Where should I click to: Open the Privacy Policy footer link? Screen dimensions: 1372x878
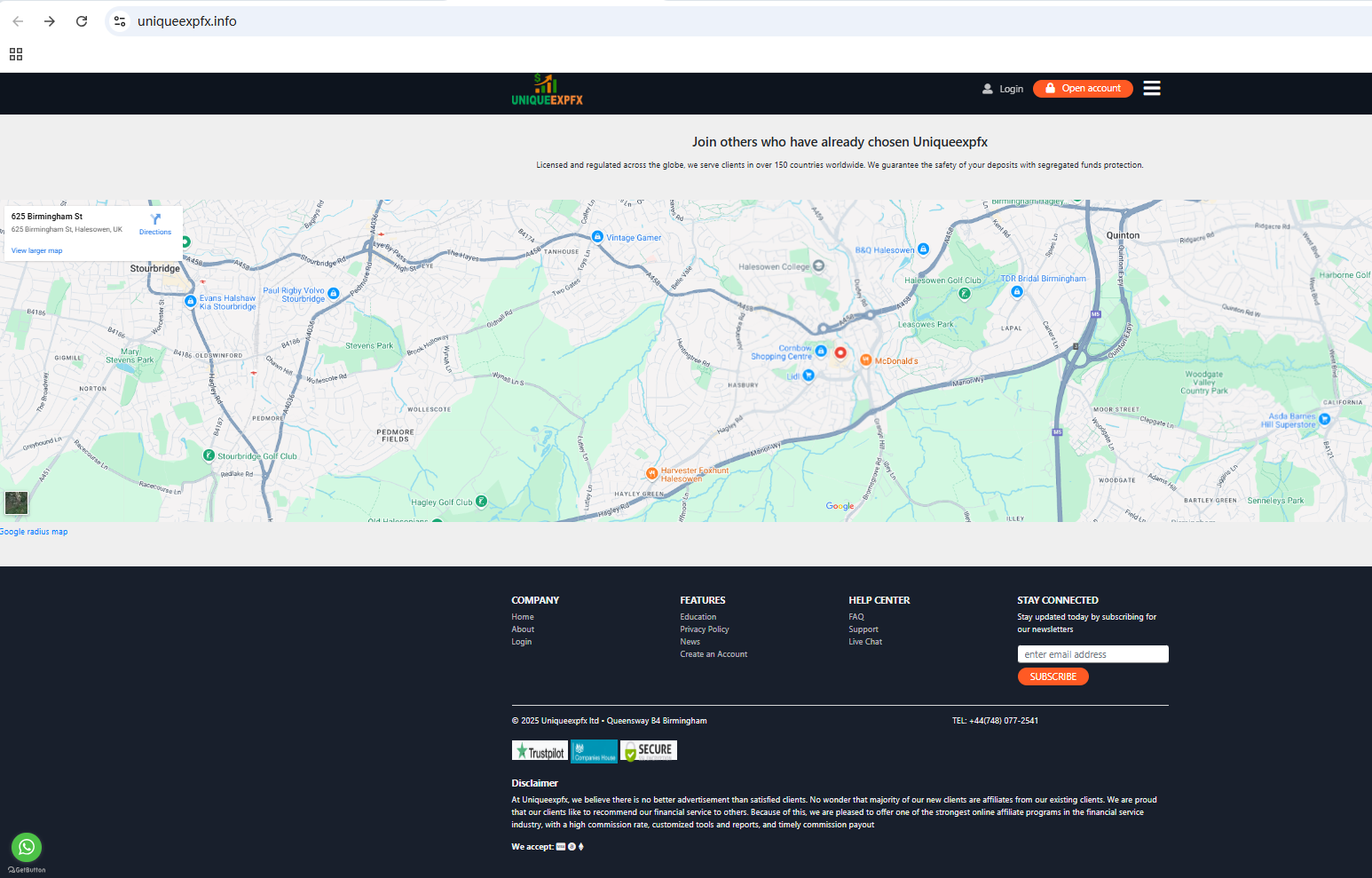tap(705, 629)
